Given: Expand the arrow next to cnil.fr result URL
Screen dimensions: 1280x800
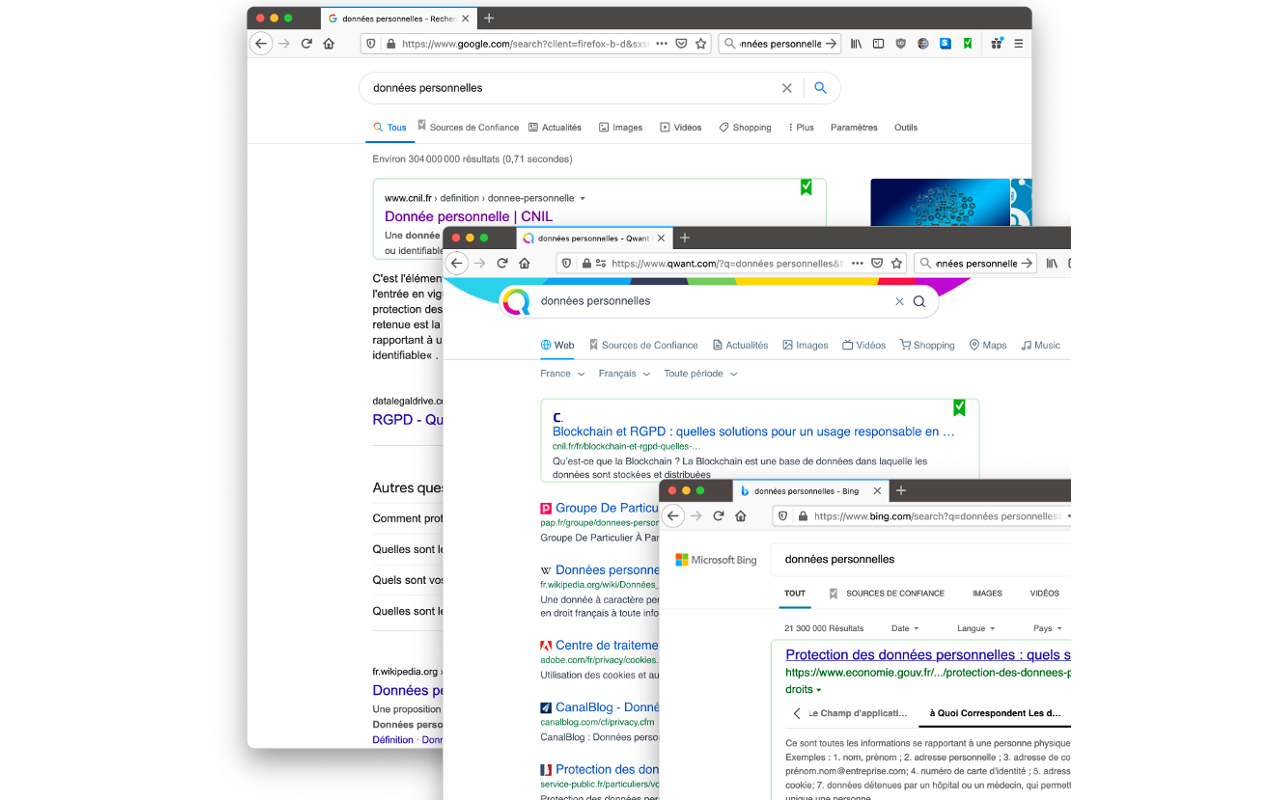Looking at the screenshot, I should click(583, 198).
